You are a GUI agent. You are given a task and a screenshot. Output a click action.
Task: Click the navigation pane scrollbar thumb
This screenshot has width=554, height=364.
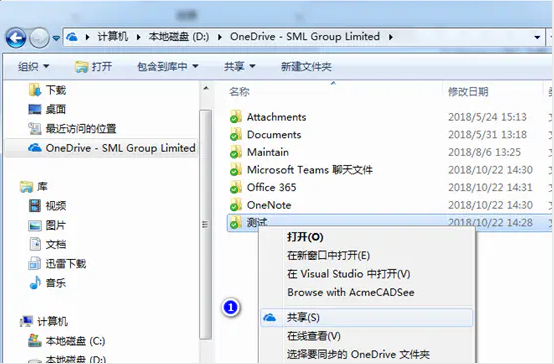tap(205, 224)
